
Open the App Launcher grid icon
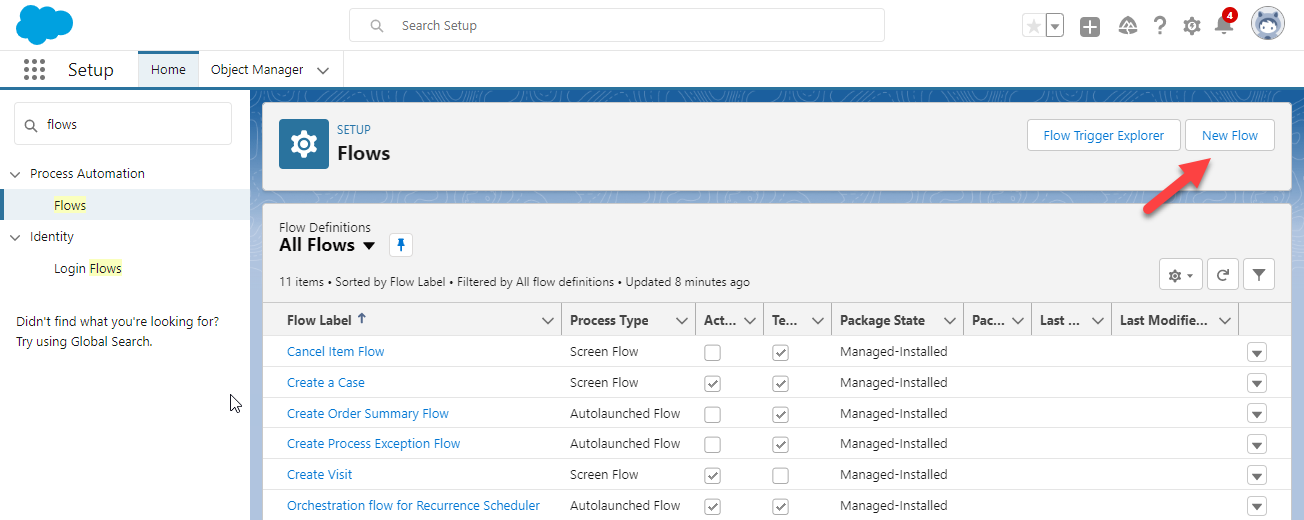tap(34, 69)
